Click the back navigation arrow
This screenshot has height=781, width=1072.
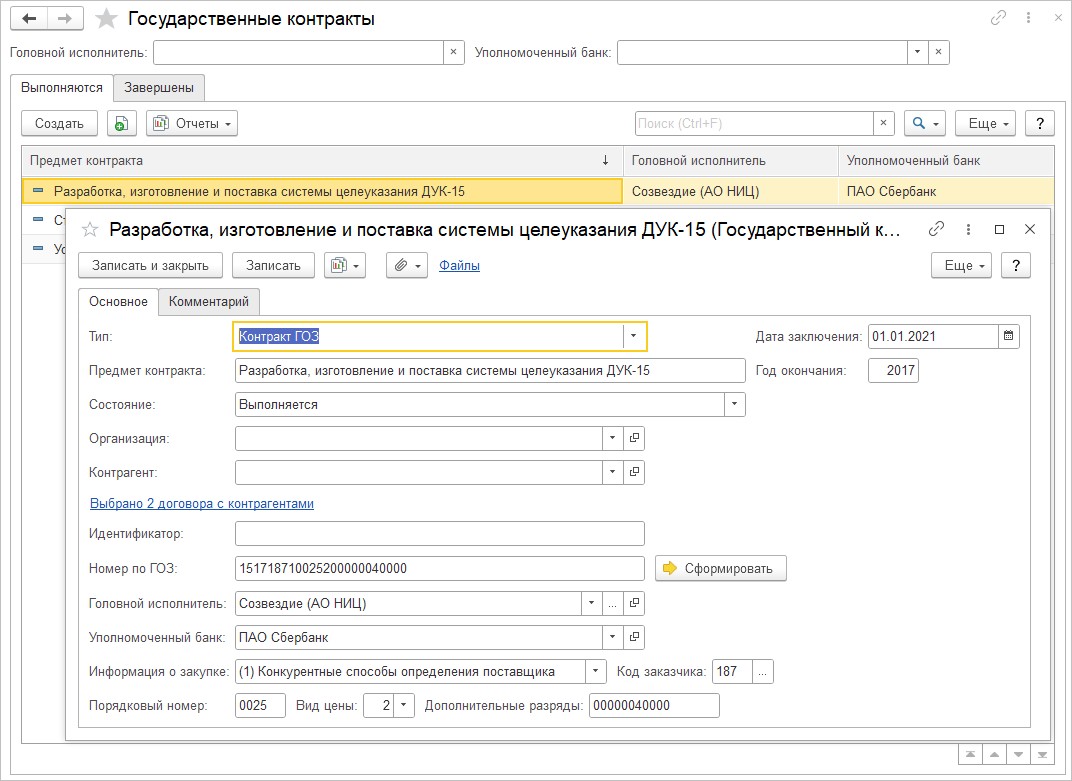[29, 19]
